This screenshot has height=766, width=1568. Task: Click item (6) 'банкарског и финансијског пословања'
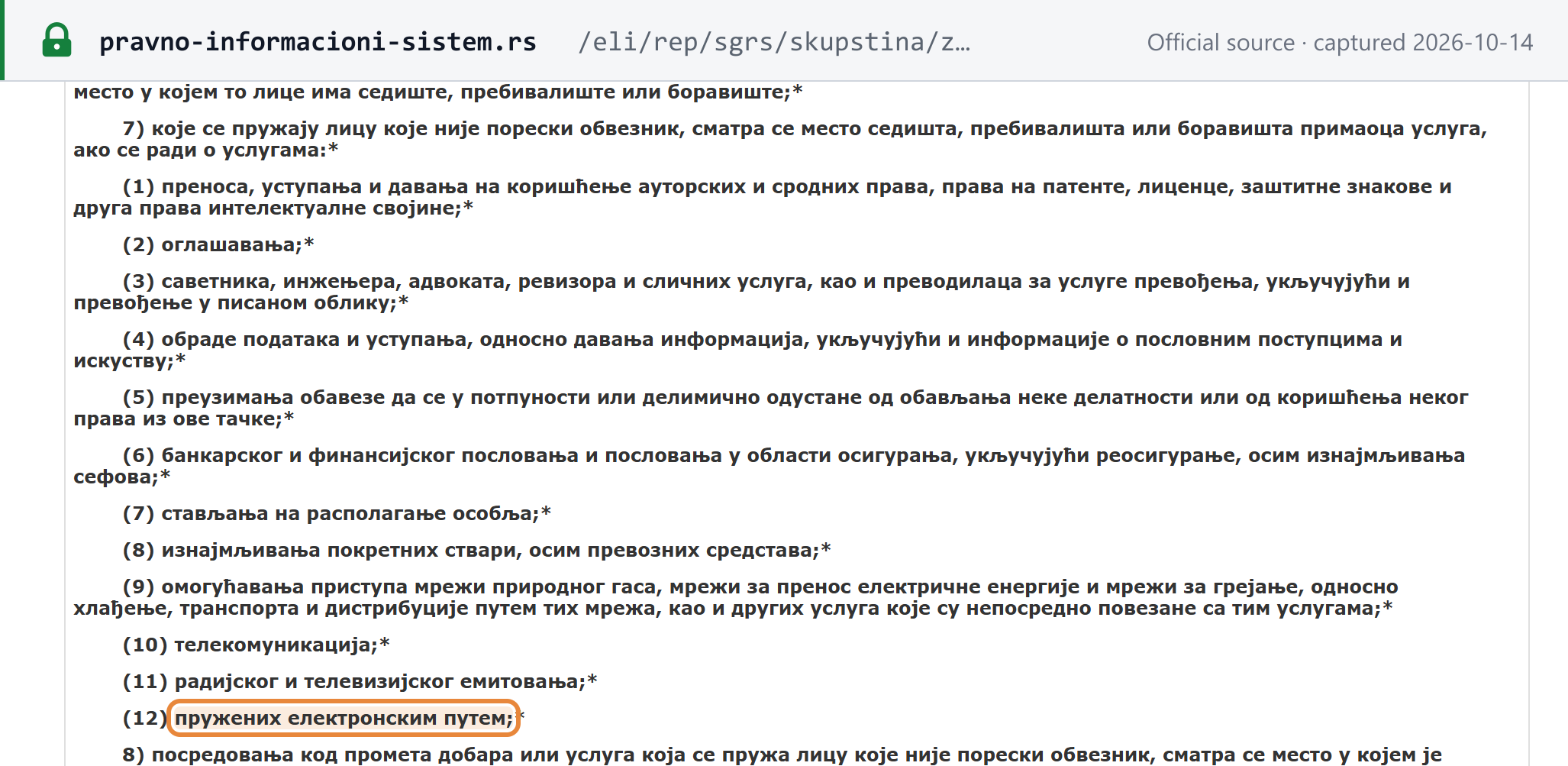point(769,466)
